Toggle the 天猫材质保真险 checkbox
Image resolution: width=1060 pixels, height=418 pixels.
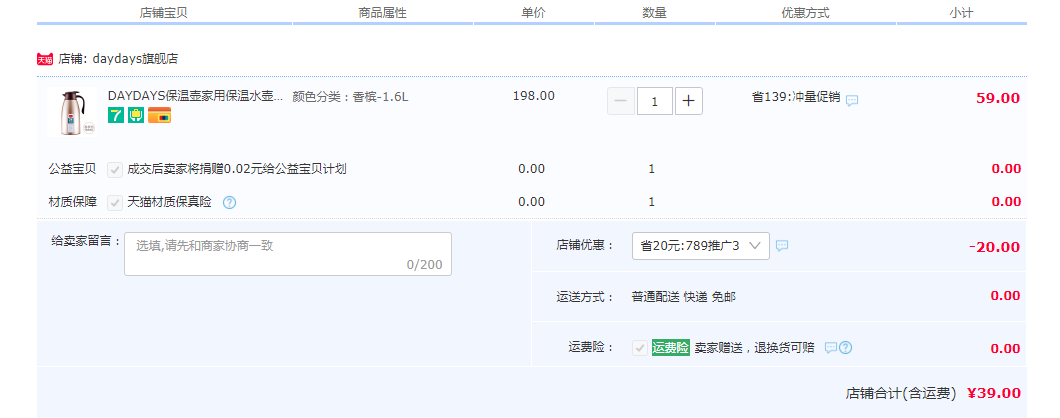[x=115, y=202]
